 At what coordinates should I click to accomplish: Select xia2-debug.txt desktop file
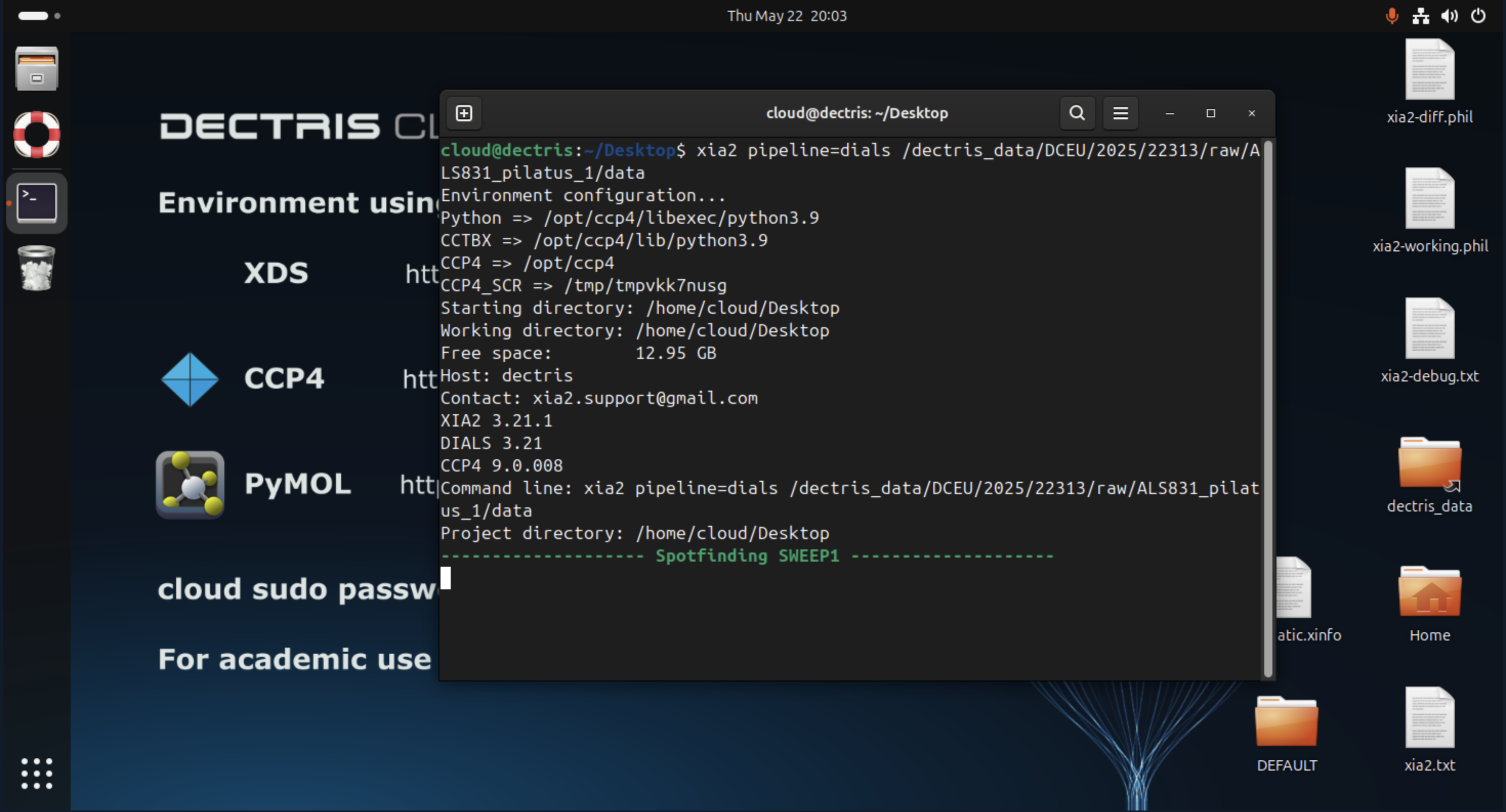pyautogui.click(x=1430, y=341)
